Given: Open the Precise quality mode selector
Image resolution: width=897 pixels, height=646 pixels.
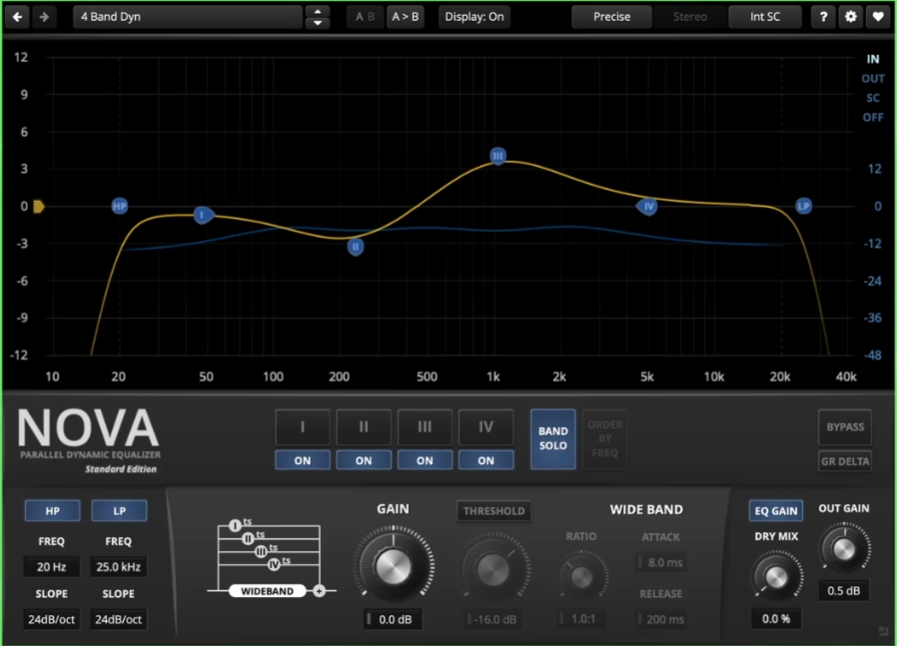Looking at the screenshot, I should point(612,17).
